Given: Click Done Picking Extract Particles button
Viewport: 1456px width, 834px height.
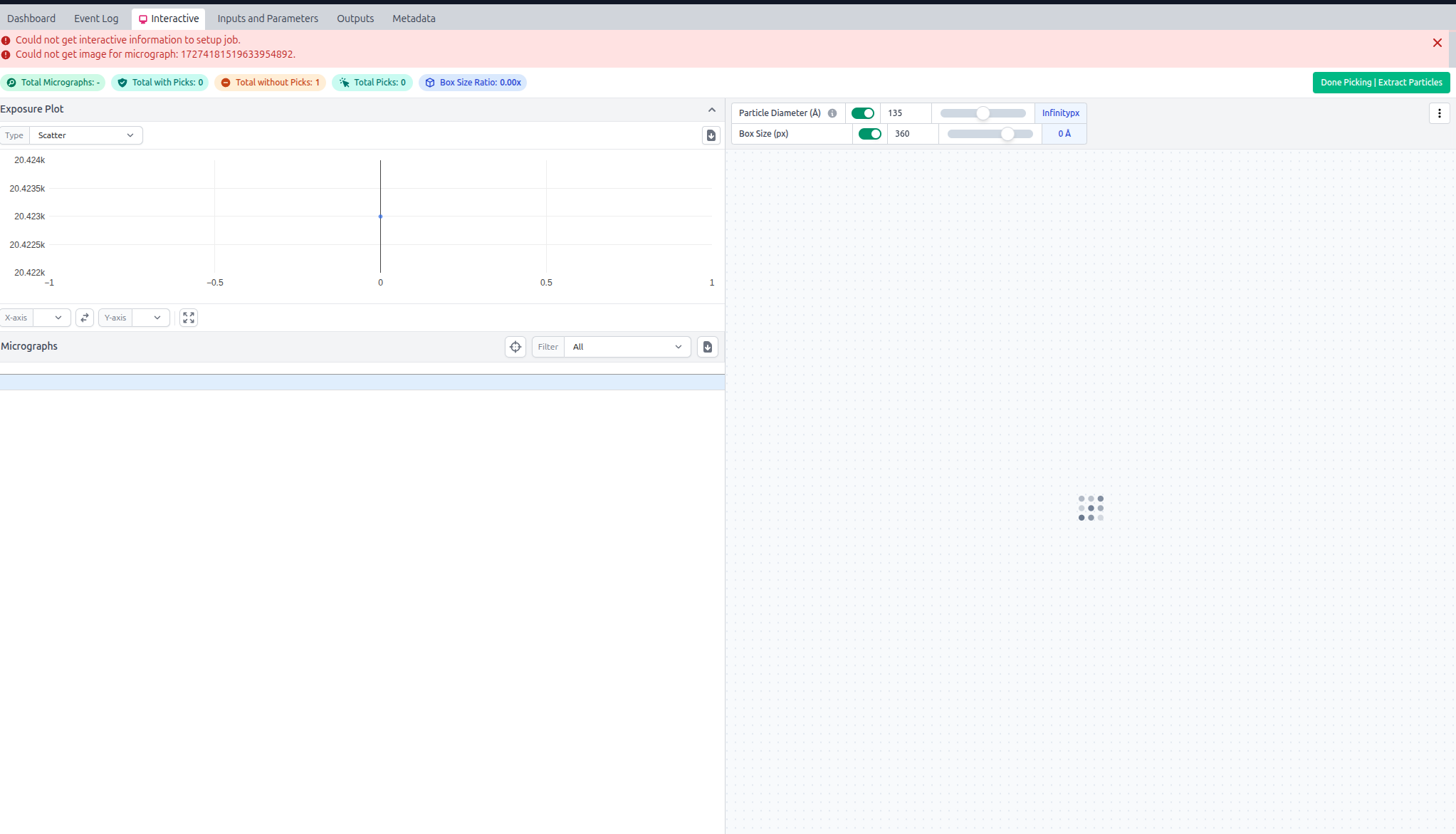Looking at the screenshot, I should [x=1381, y=83].
